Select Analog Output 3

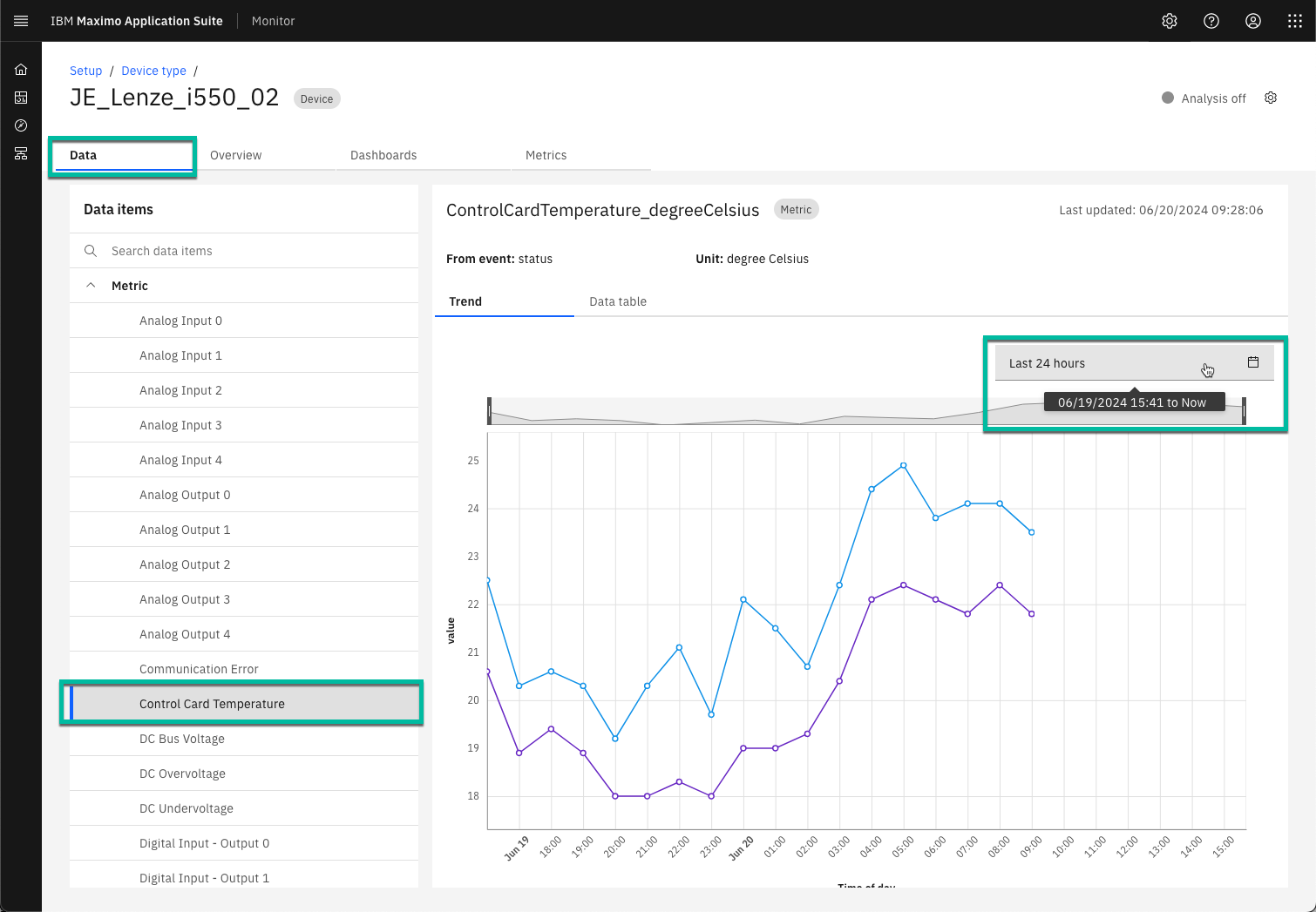[244, 599]
